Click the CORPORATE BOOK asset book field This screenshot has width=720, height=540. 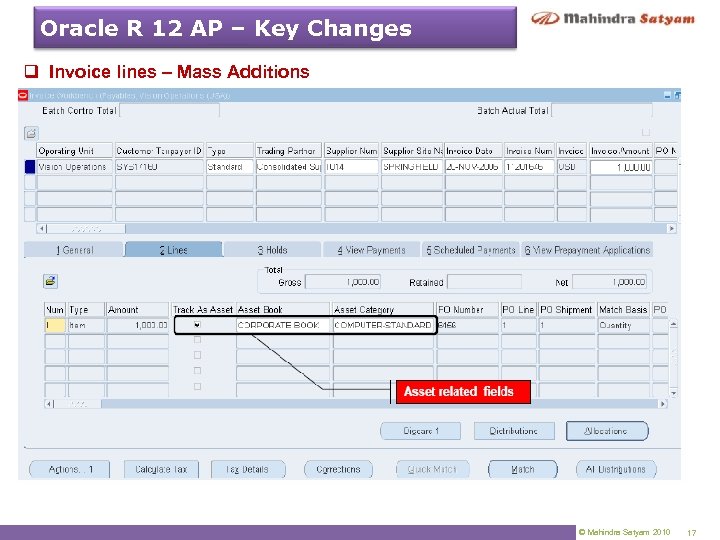[x=283, y=325]
